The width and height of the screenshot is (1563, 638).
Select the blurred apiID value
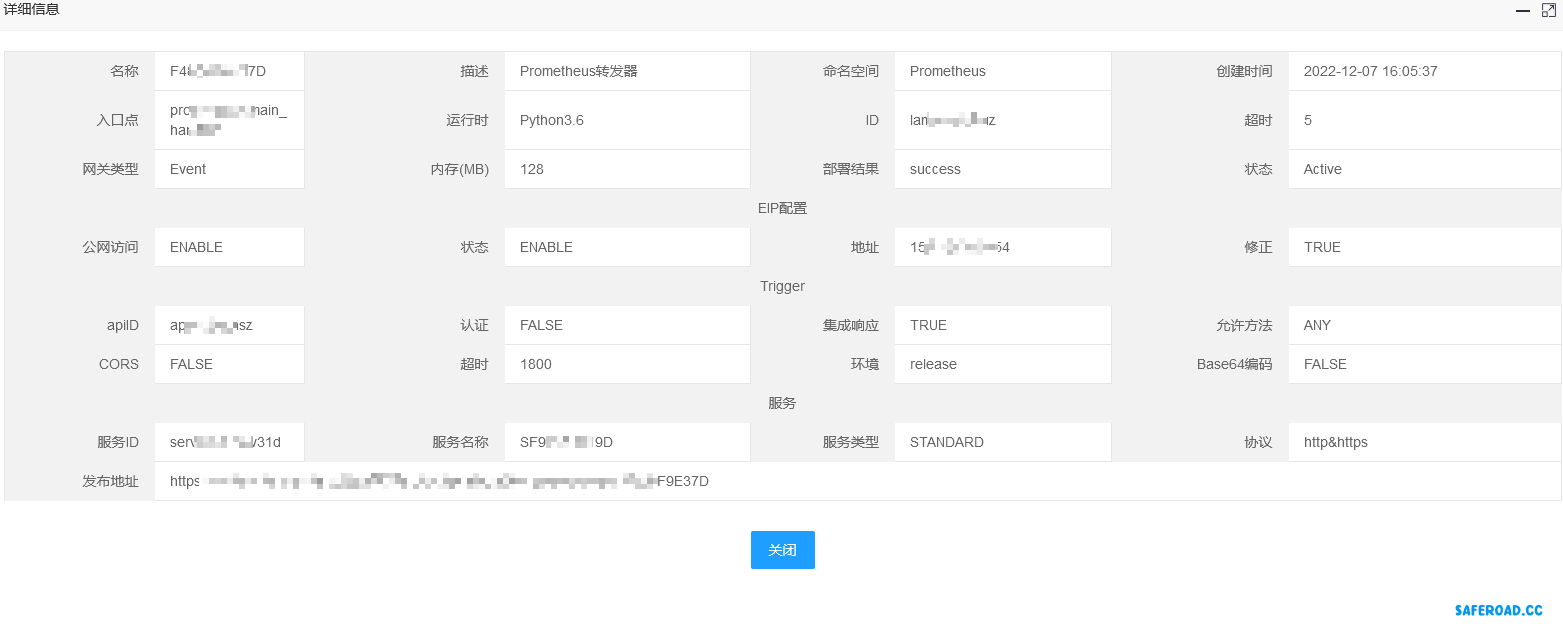tap(211, 325)
